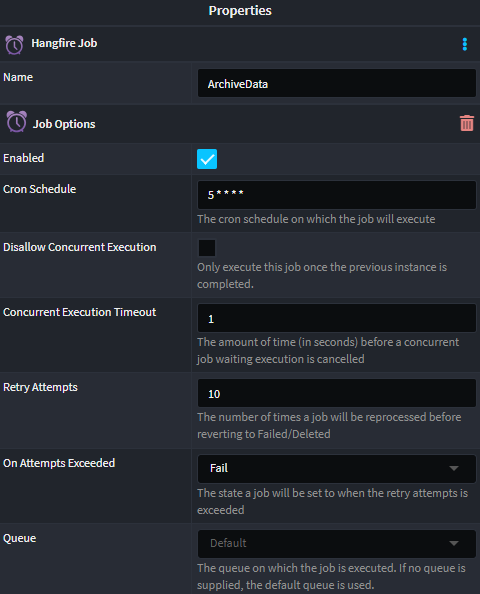Click the Cron Schedule property label

point(39,189)
